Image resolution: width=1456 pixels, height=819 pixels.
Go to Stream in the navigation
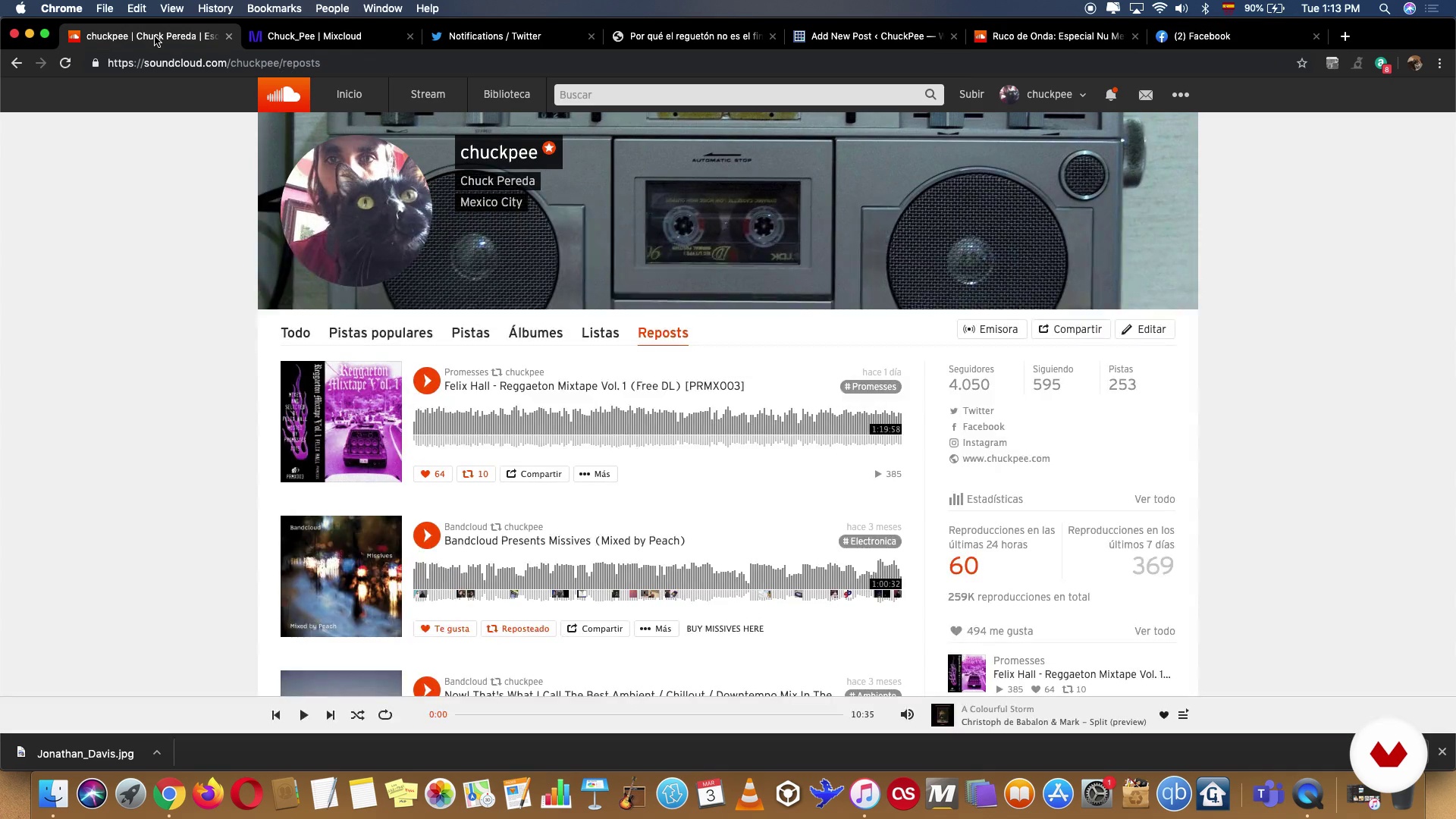(428, 95)
